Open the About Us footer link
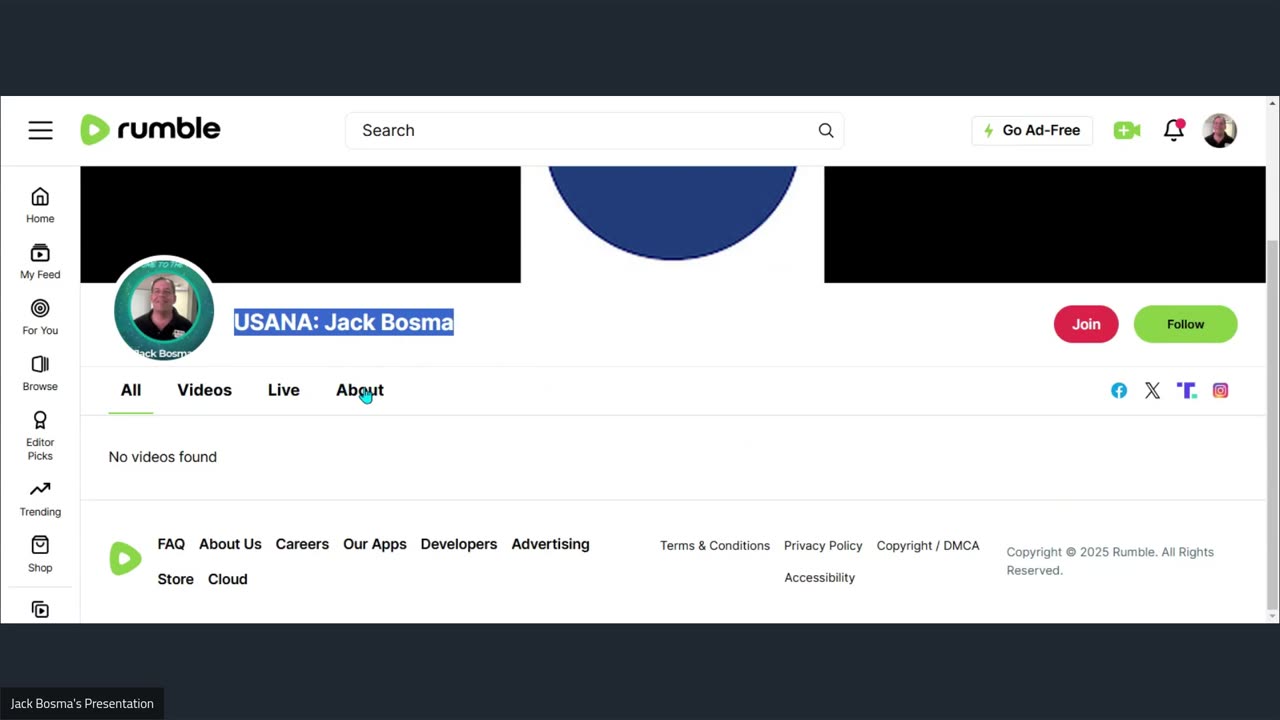The height and width of the screenshot is (720, 1280). click(x=230, y=544)
